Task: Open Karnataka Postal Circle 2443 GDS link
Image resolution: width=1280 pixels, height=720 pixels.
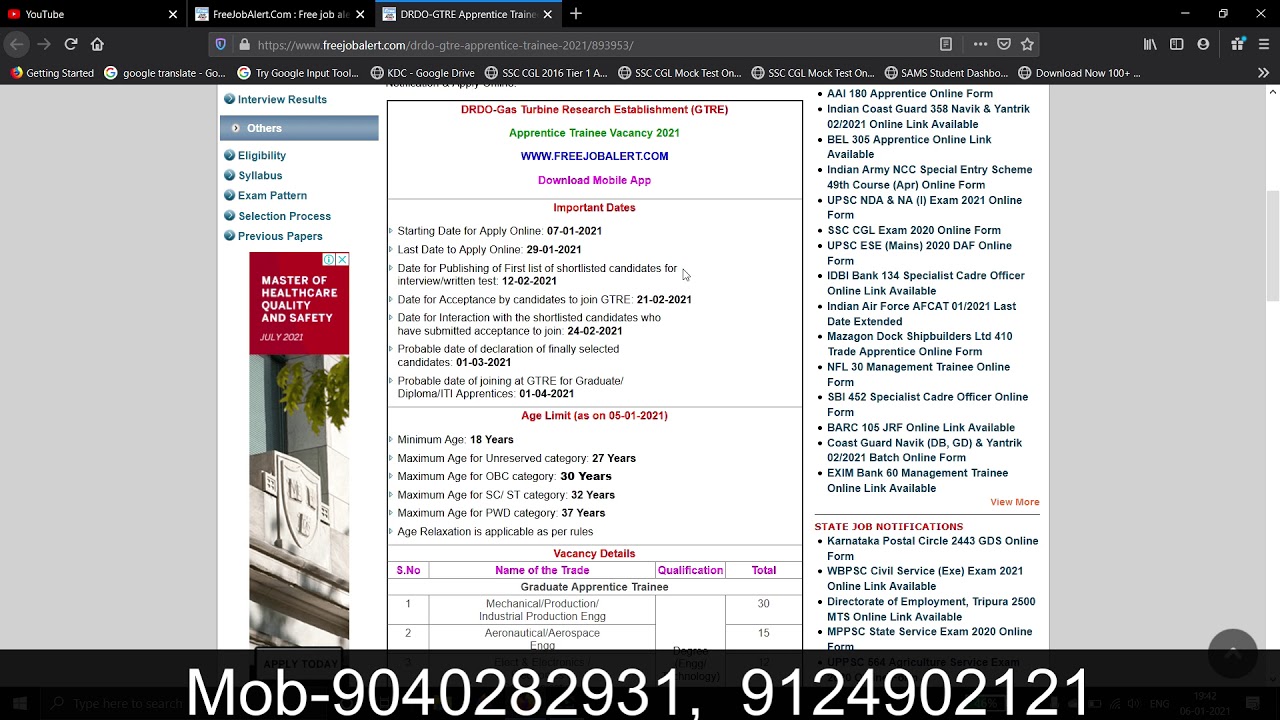Action: [932, 548]
